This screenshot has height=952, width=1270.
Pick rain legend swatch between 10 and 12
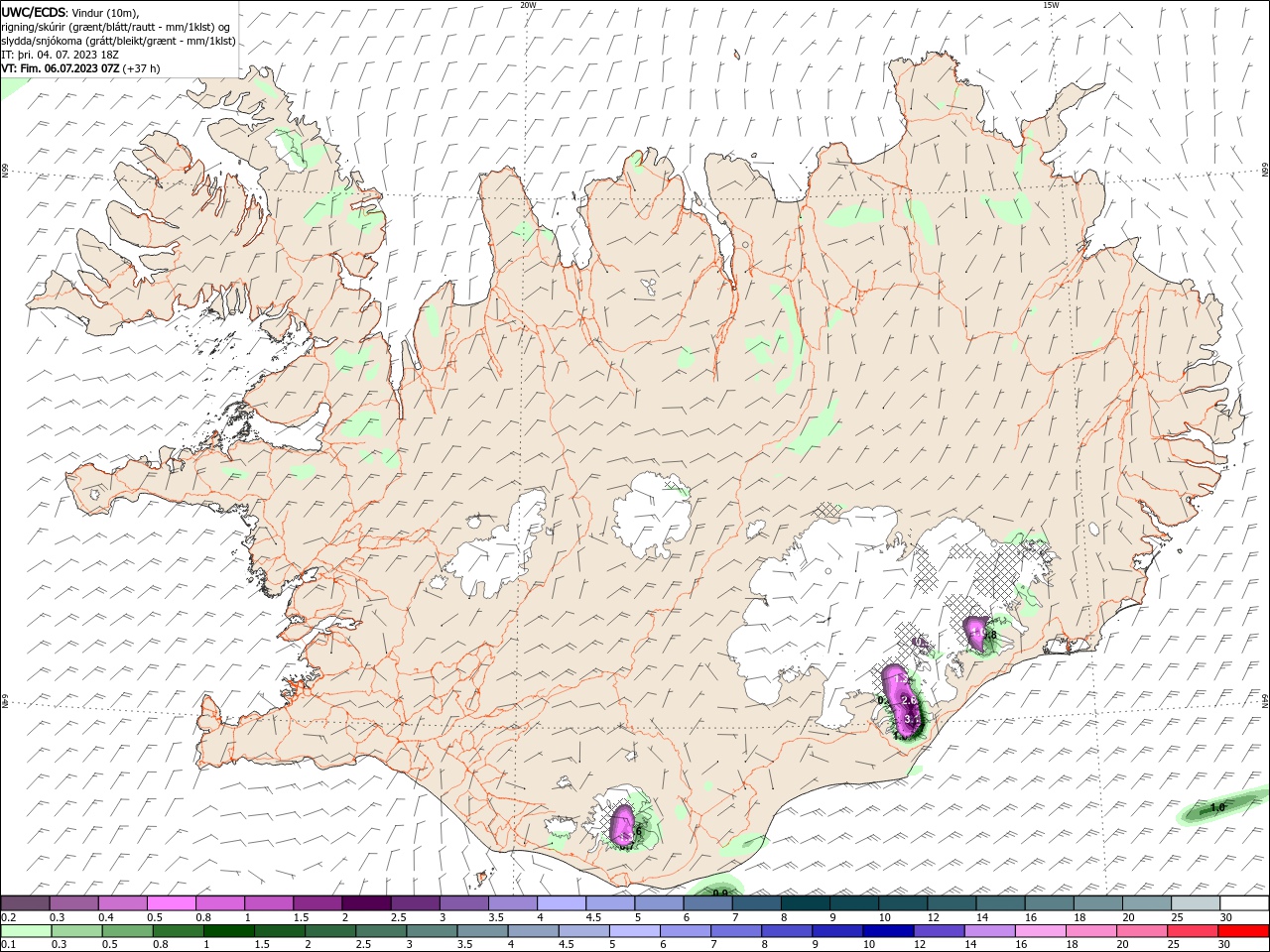889,931
